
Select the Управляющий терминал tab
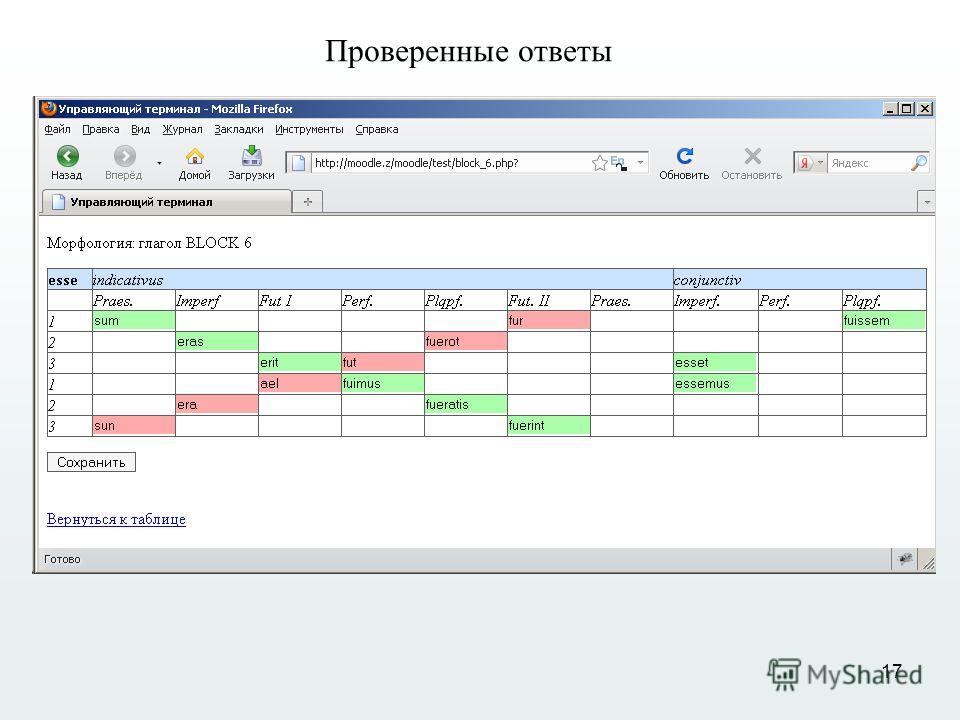167,202
